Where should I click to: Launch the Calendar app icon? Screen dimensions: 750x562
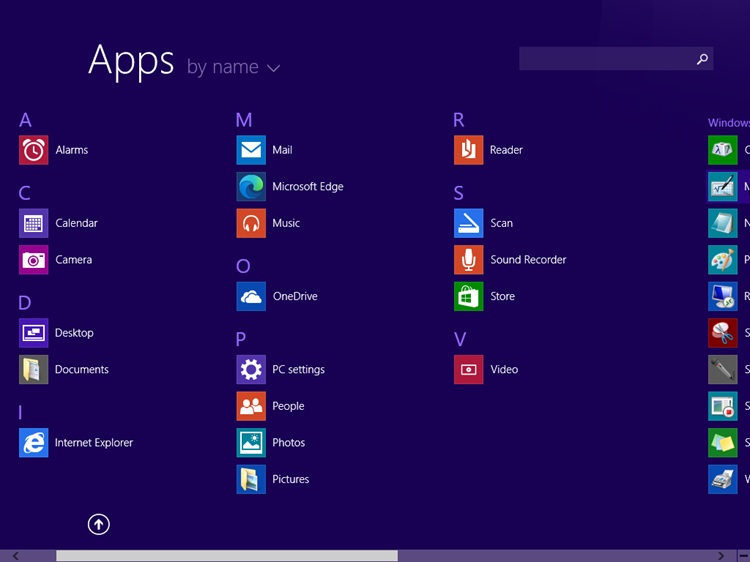point(33,223)
